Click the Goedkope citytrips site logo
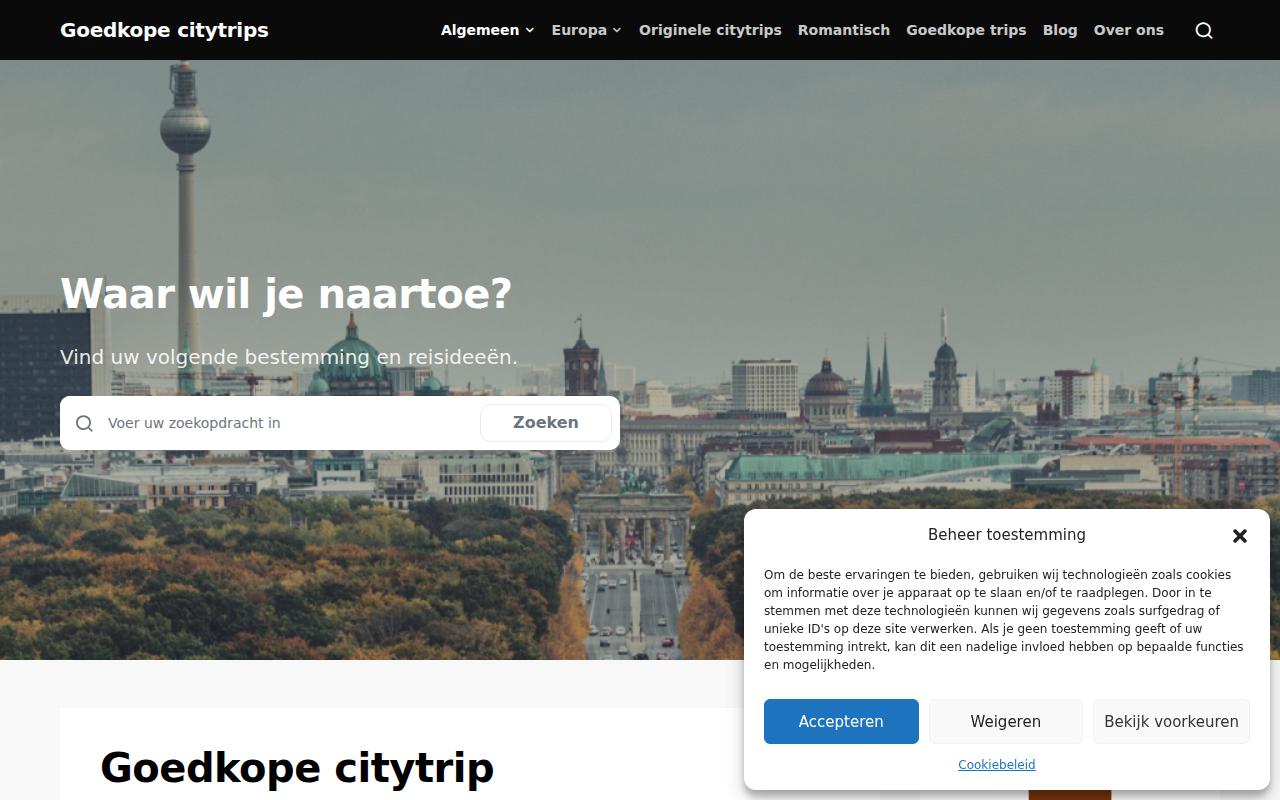1280x800 pixels. (164, 30)
